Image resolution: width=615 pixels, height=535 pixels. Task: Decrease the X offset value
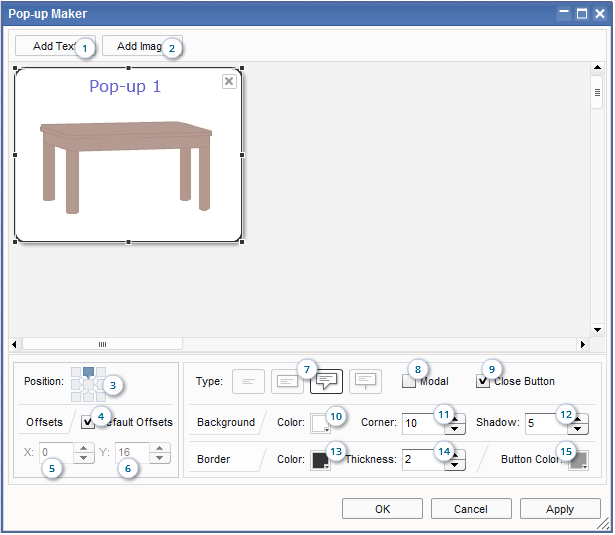click(x=84, y=458)
